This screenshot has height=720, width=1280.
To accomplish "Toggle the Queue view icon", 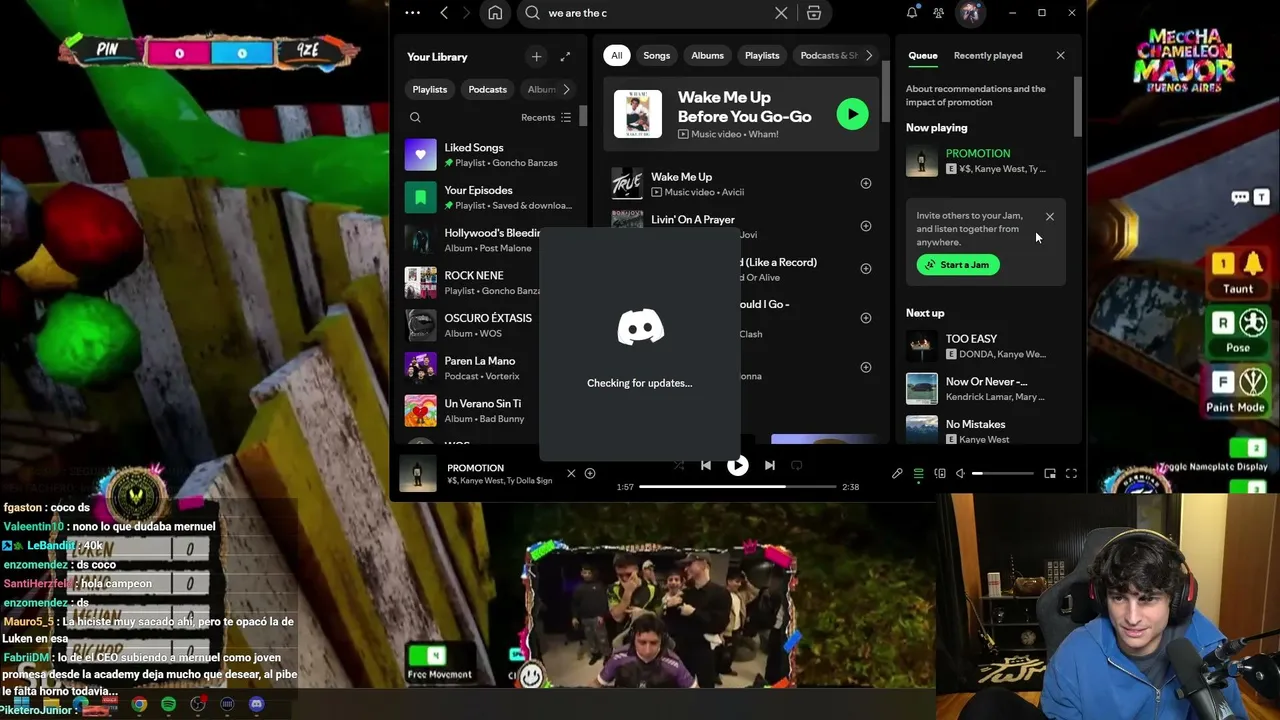I will pyautogui.click(x=918, y=474).
